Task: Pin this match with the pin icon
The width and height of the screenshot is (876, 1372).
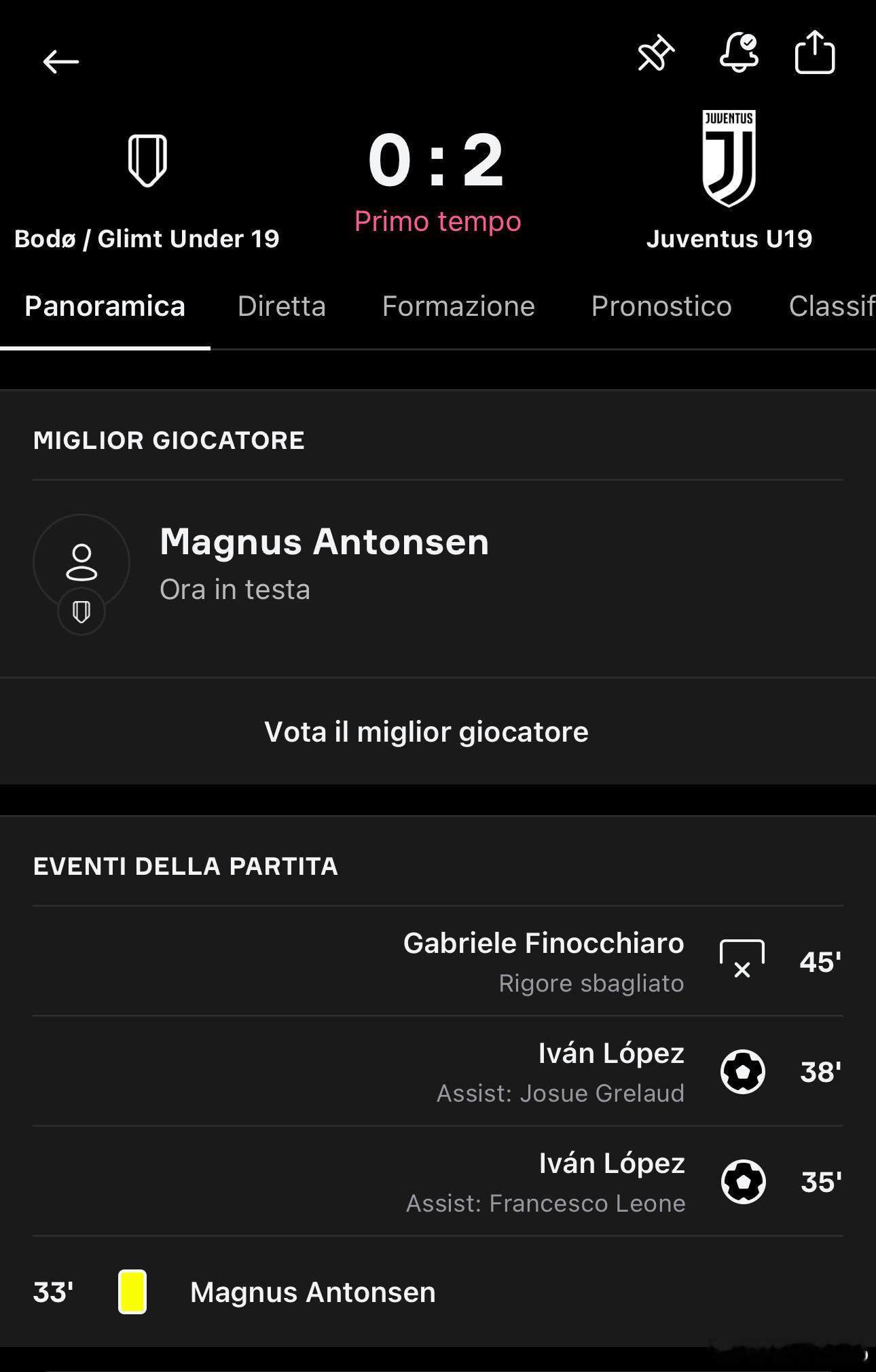Action: (x=655, y=54)
